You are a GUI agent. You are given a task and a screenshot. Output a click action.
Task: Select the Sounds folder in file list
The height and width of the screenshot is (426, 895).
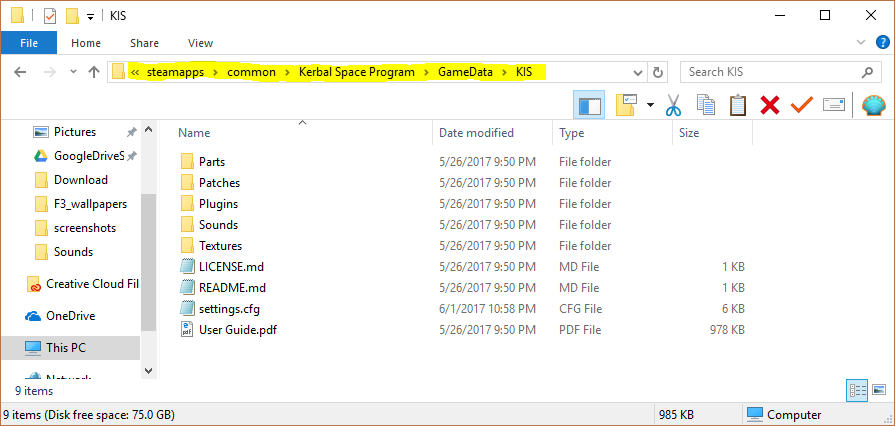coord(218,225)
